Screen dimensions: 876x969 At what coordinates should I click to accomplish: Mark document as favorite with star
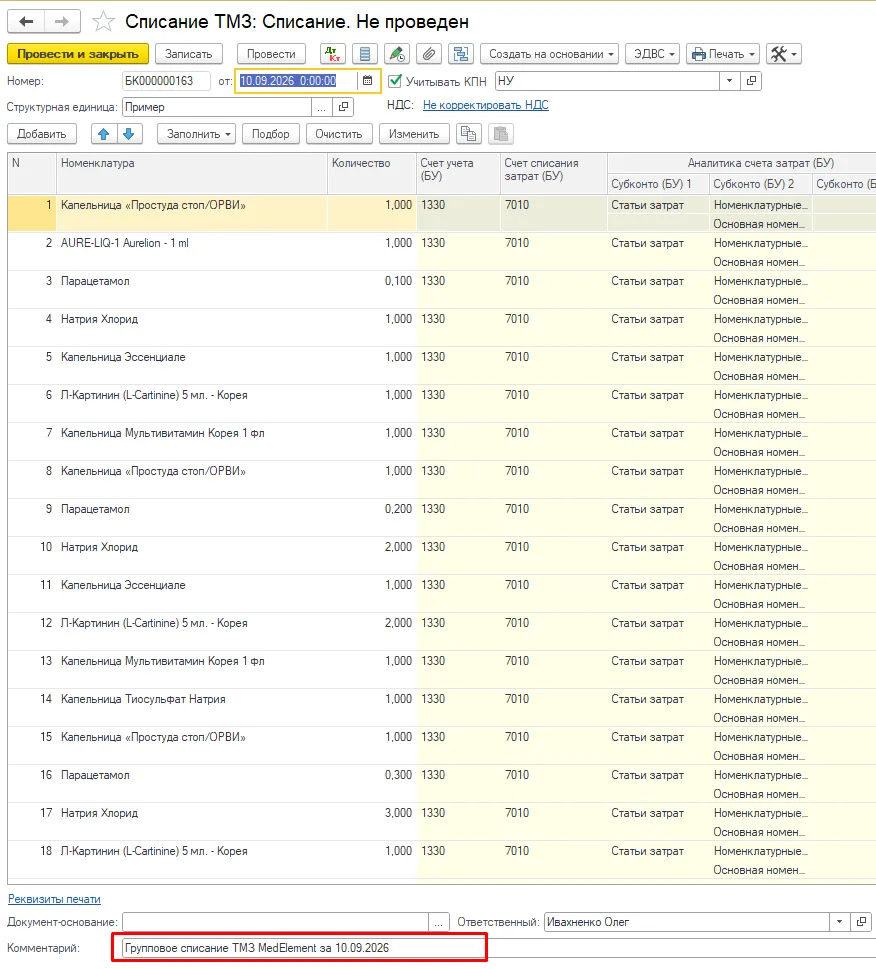103,22
